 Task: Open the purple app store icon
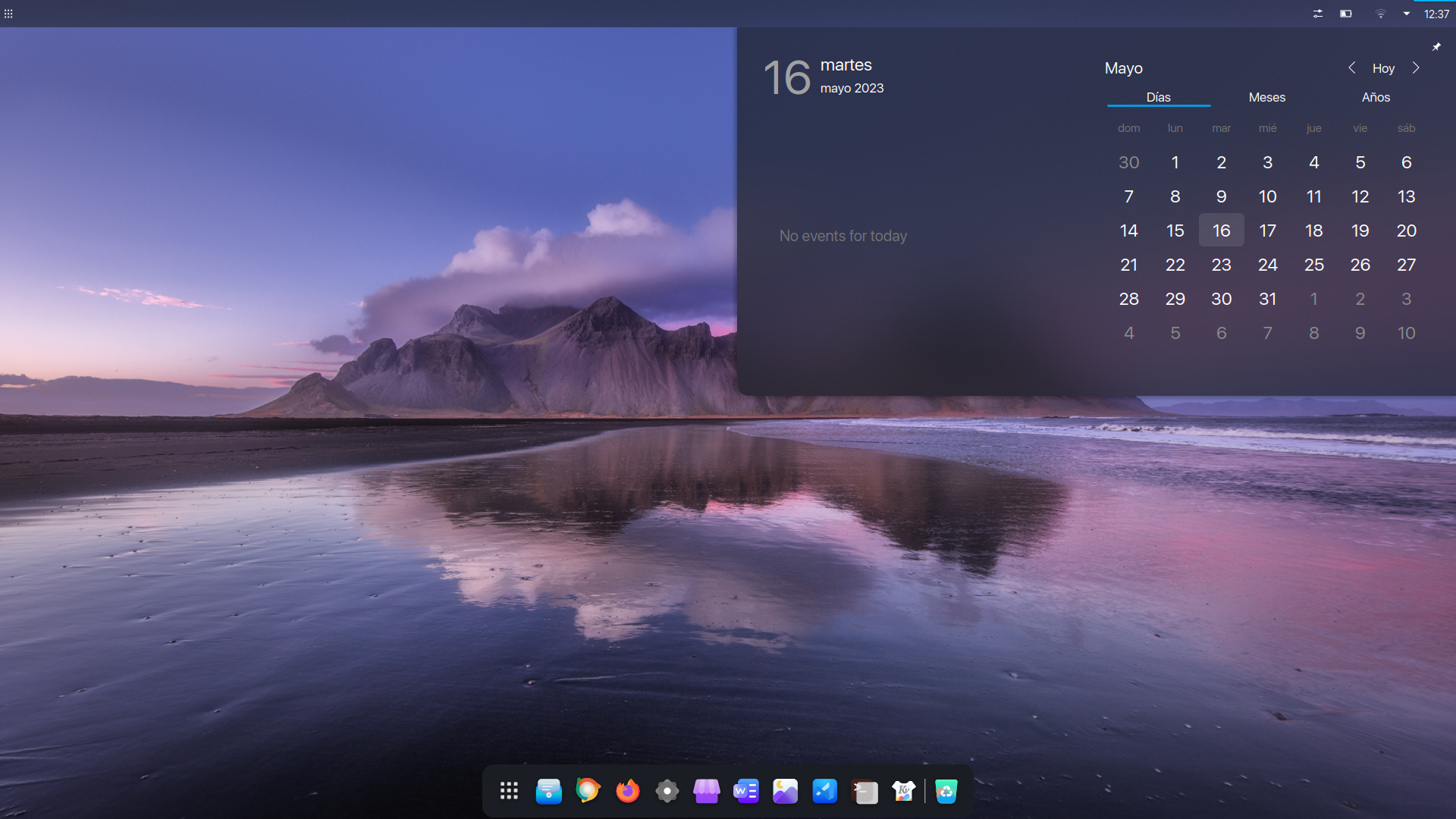(x=706, y=792)
